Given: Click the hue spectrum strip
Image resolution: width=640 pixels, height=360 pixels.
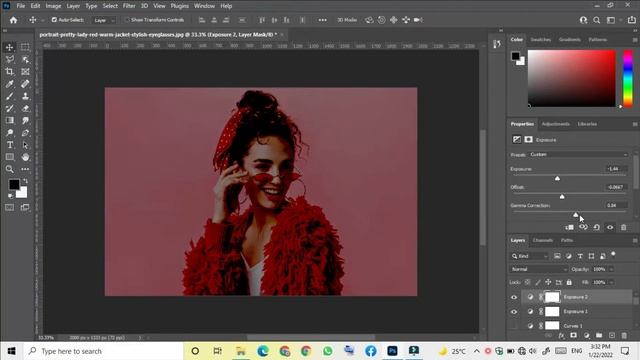Looking at the screenshot, I should click(628, 79).
